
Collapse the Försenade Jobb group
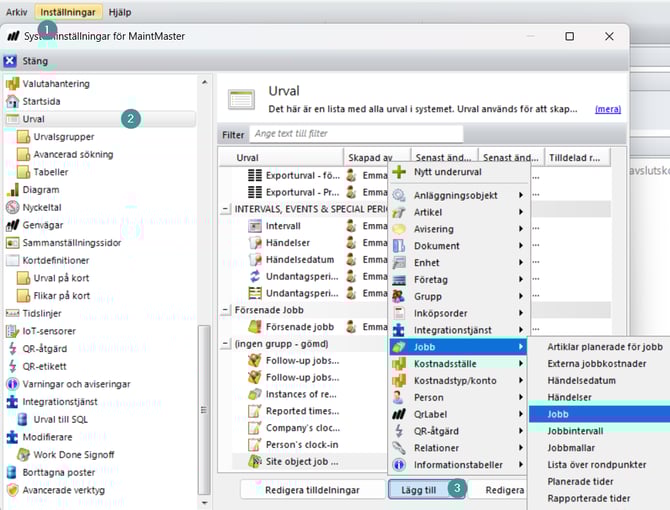tap(226, 310)
